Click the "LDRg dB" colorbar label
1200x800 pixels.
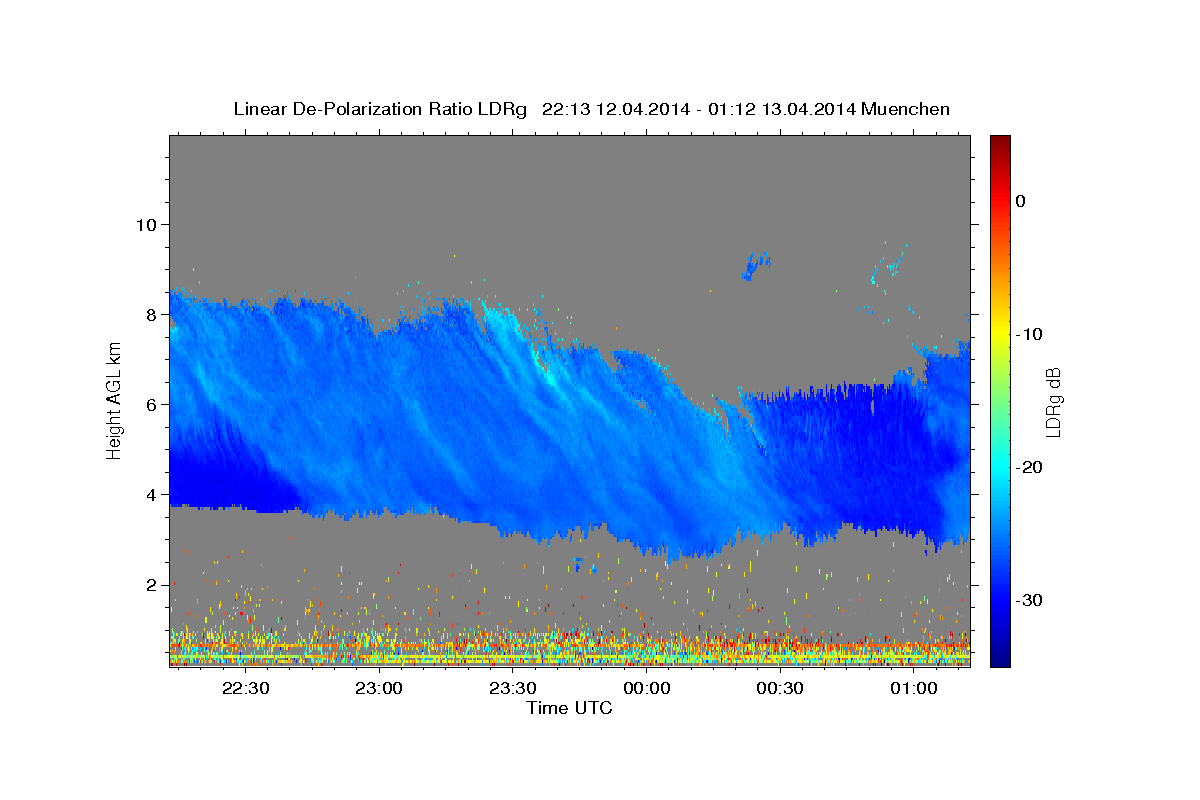tap(1053, 402)
